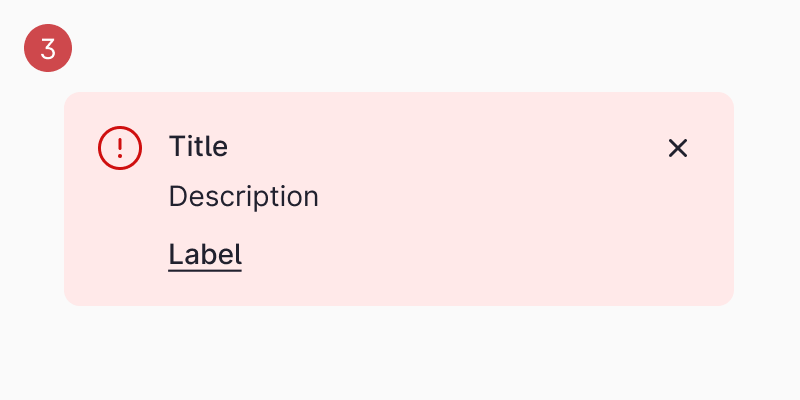Activate the Label text button
Screen dimensions: 800x400
(205, 255)
